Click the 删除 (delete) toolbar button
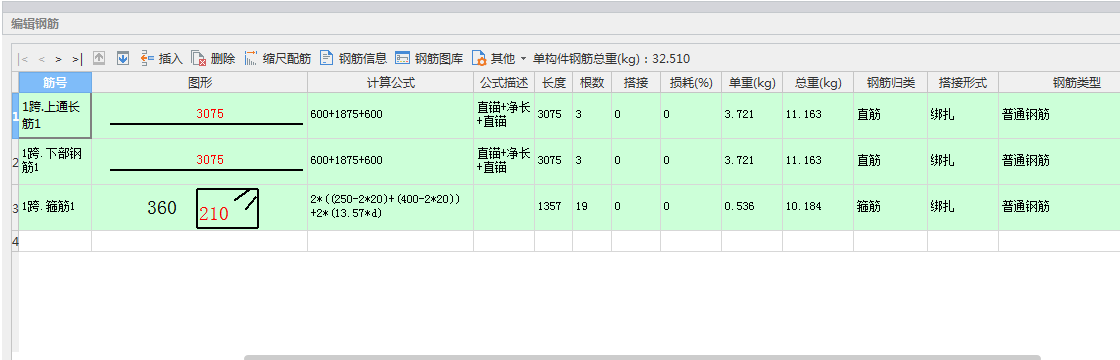Screen dimensions: 1120x360 coord(214,59)
